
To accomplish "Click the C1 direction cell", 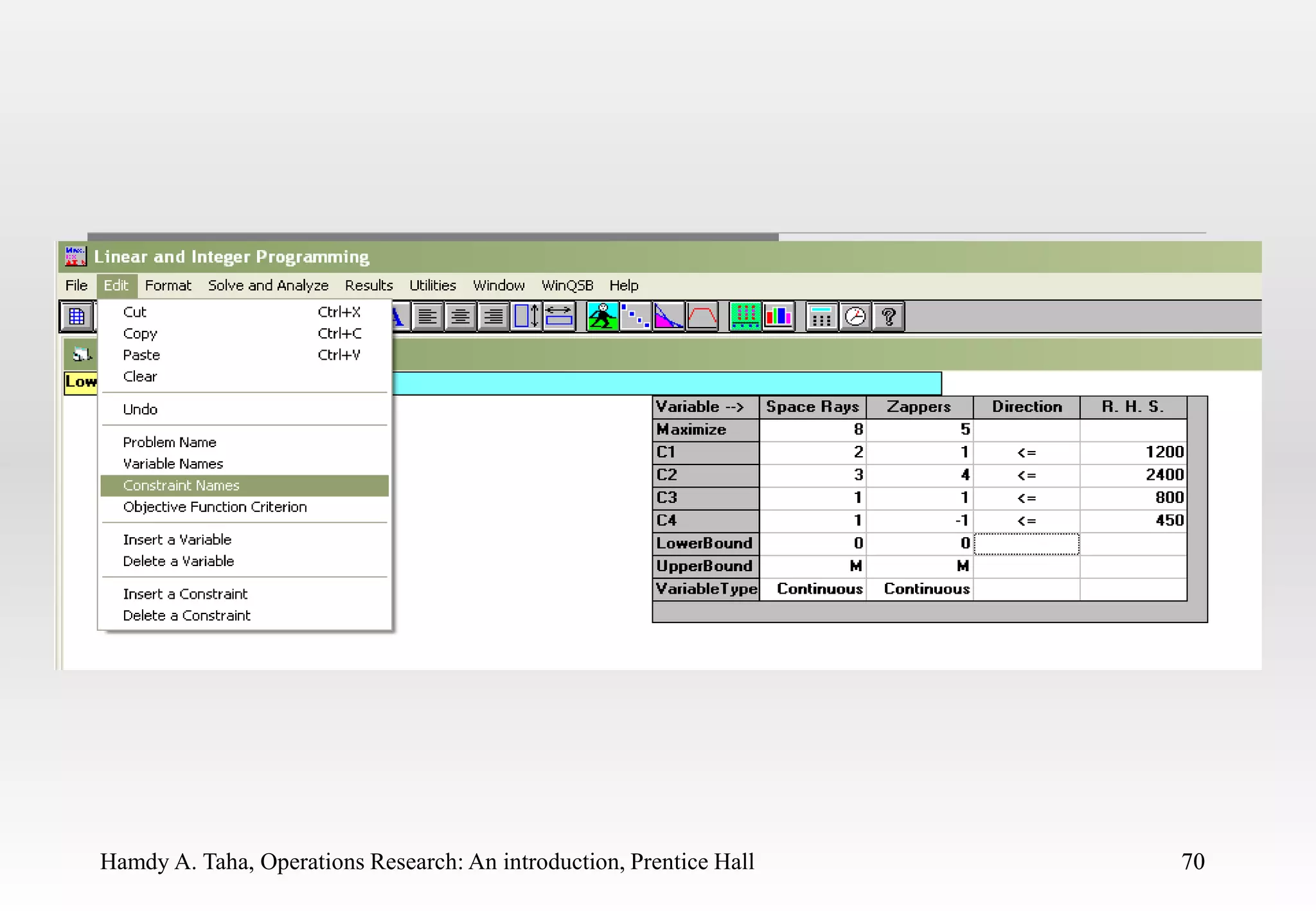I will click(x=1026, y=452).
